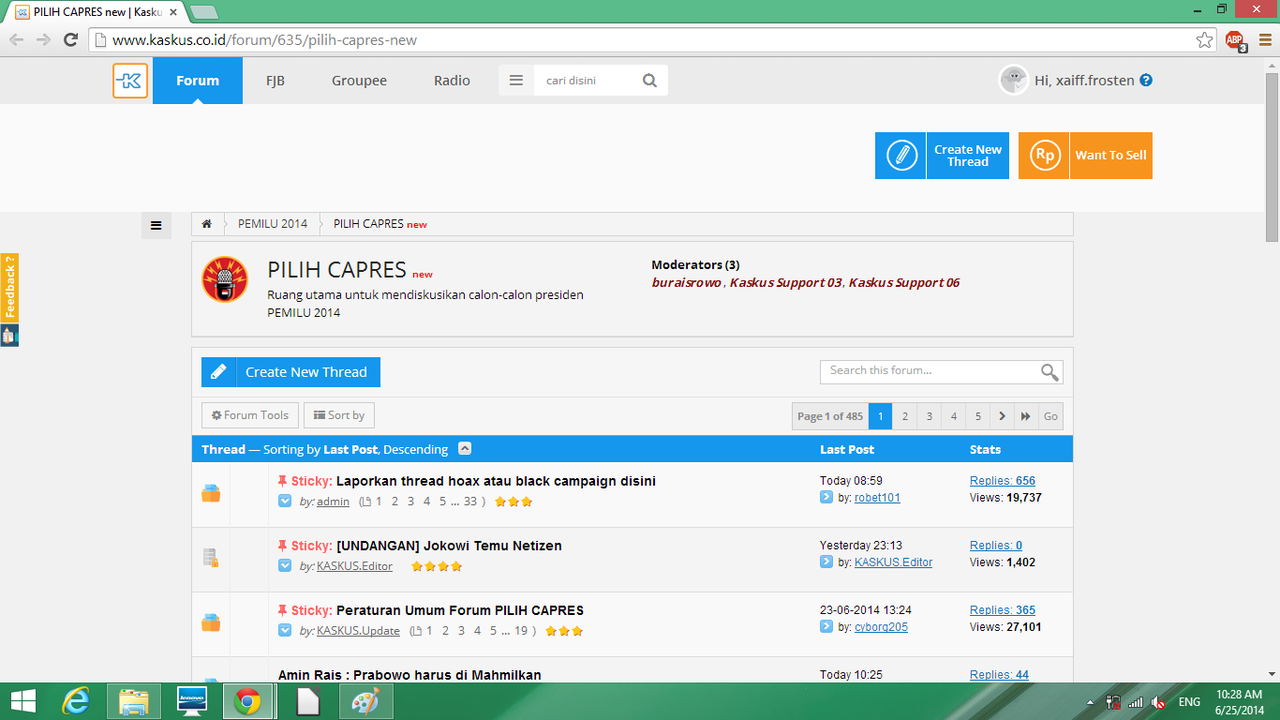This screenshot has width=1280, height=720.
Task: Open thread [UNDANGAN] Jokowi Temu Netizen
Action: click(x=449, y=546)
